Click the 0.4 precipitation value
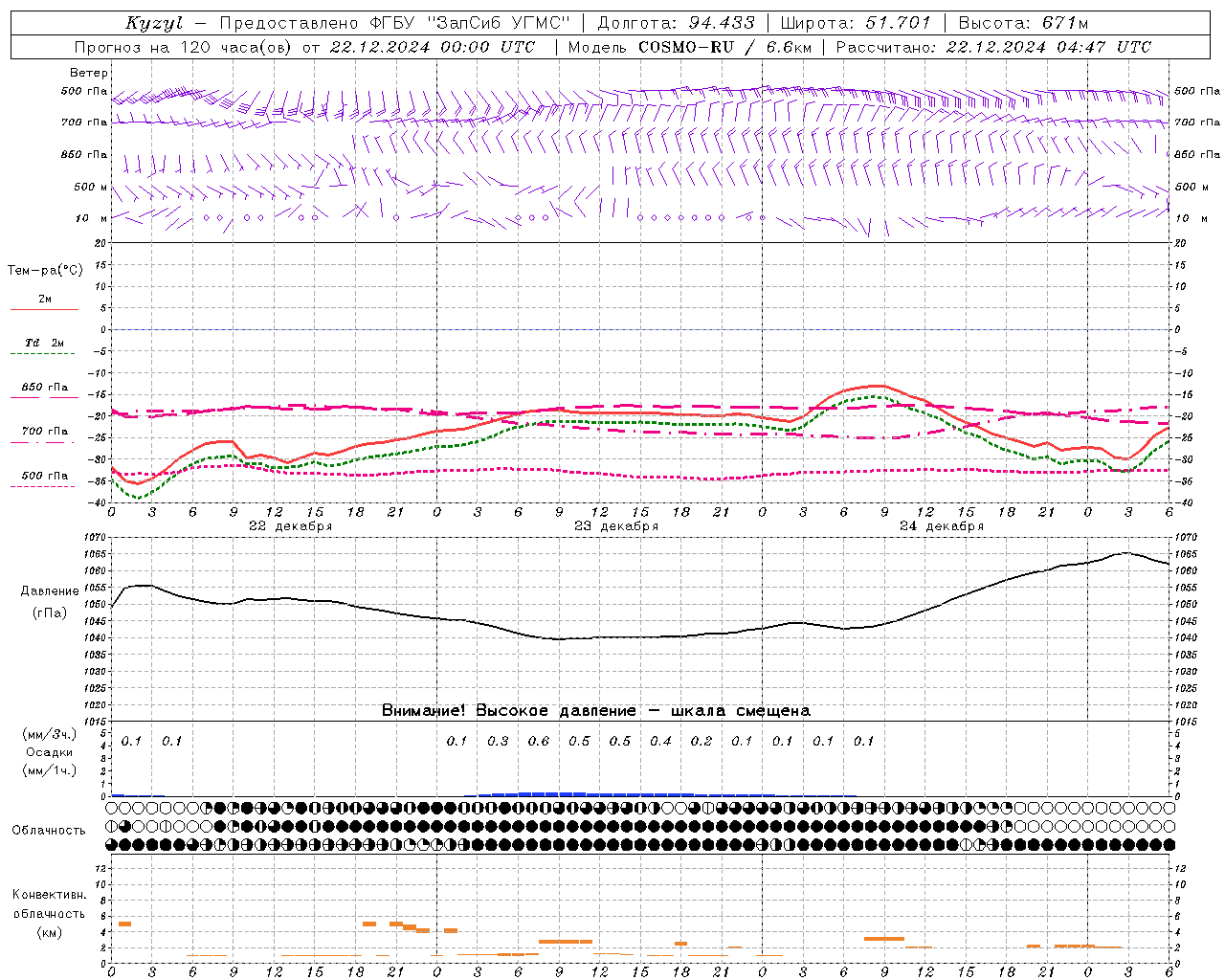1225x980 pixels. [660, 741]
